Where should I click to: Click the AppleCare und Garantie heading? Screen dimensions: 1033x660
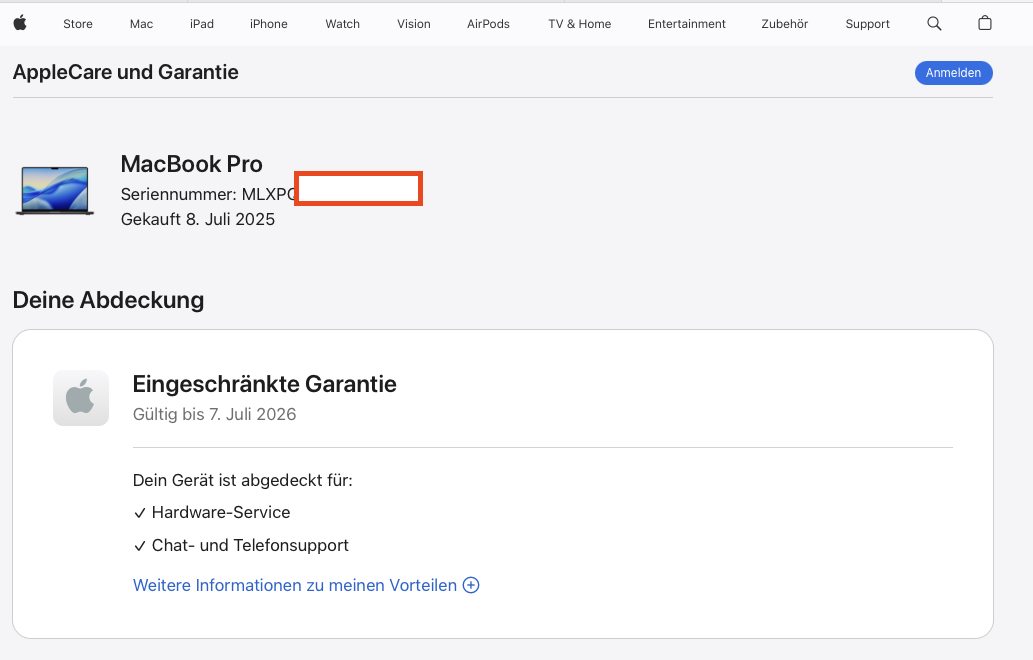(x=126, y=72)
